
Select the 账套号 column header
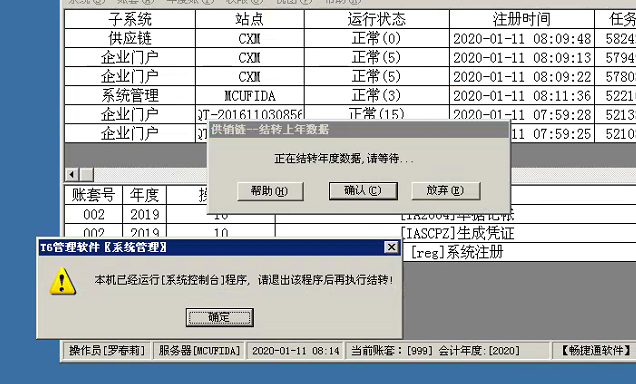pos(93,195)
